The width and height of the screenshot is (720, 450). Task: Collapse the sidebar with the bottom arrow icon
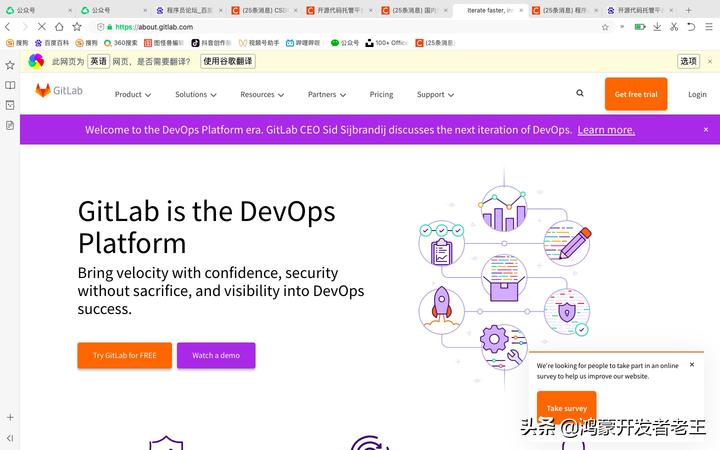pos(10,438)
